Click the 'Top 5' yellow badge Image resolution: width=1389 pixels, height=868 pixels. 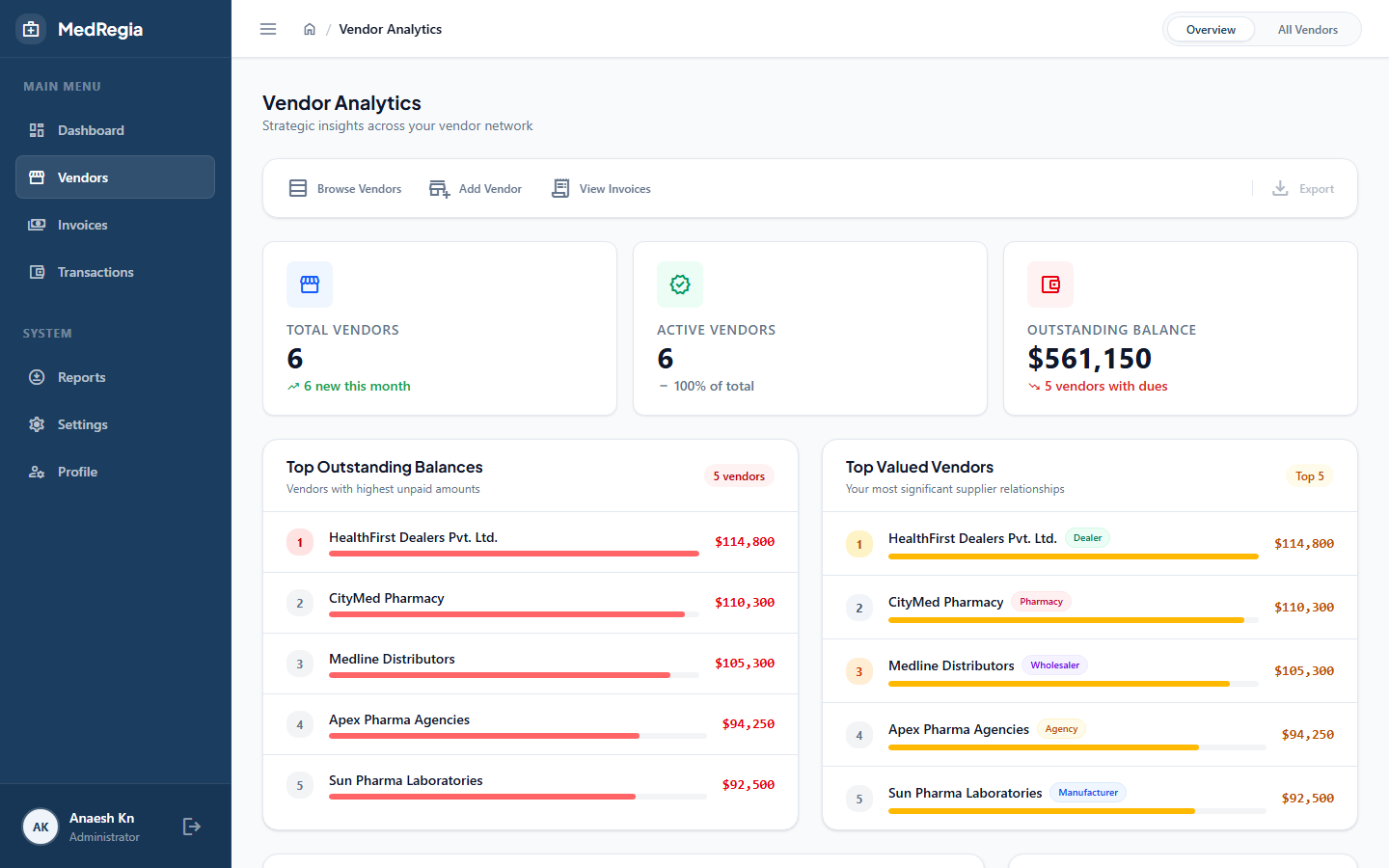[x=1310, y=475]
